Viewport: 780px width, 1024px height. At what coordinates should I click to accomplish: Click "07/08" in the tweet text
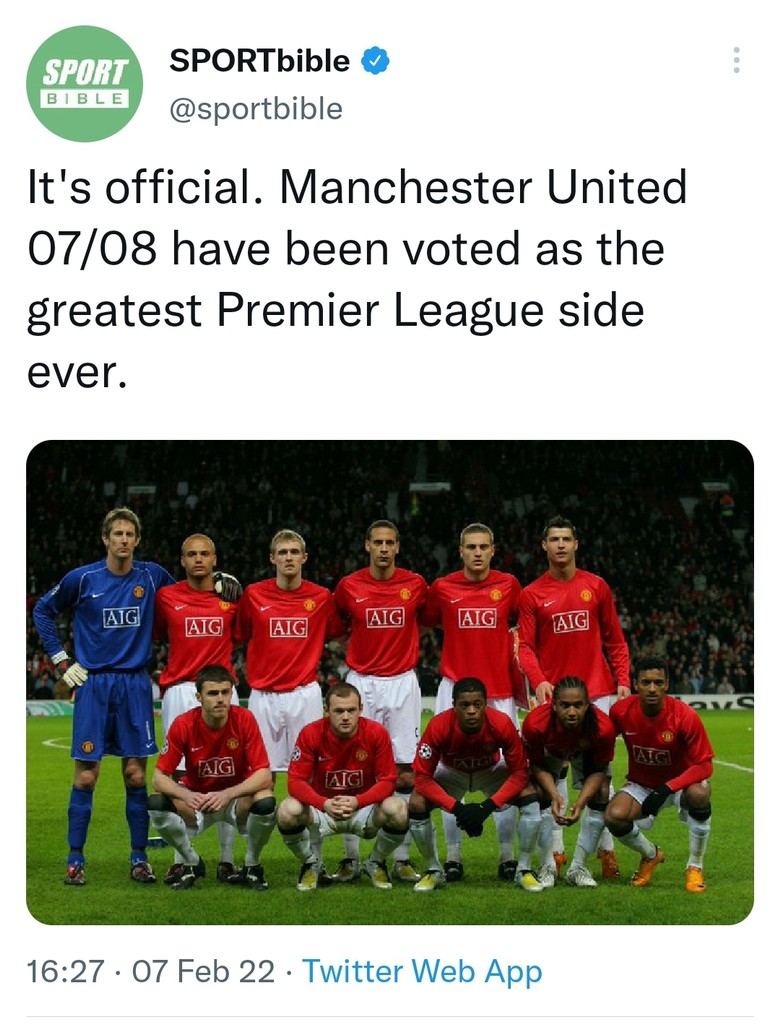(91, 249)
